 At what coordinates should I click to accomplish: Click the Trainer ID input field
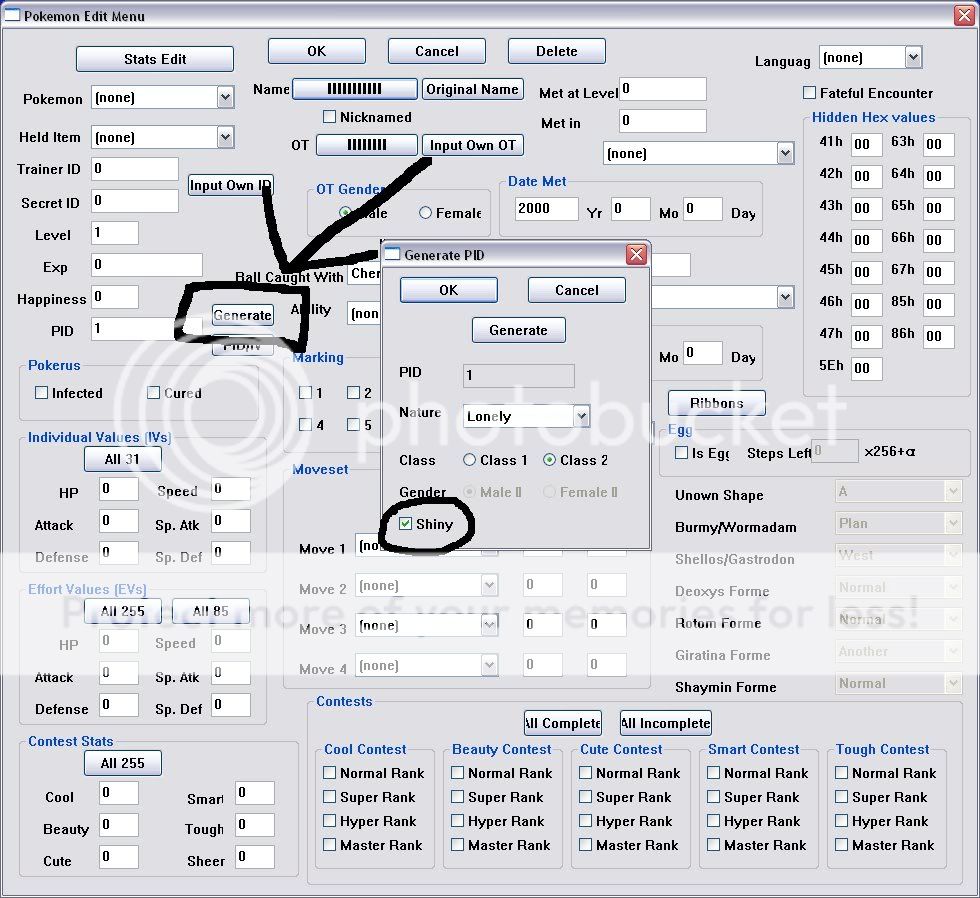135,169
